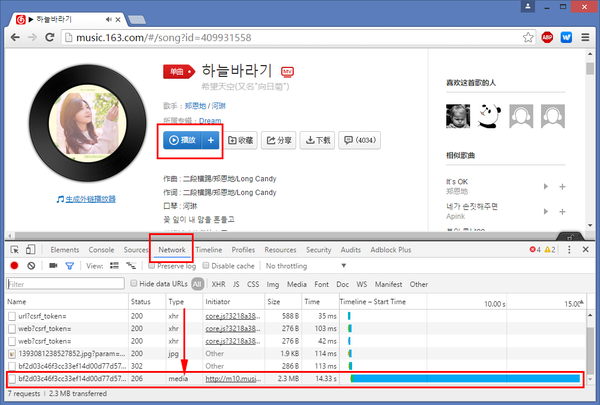Screen dimensions: 600x405
Task: Select the 1393081238527852.jpg request checkbox
Action: pyautogui.click(x=12, y=354)
